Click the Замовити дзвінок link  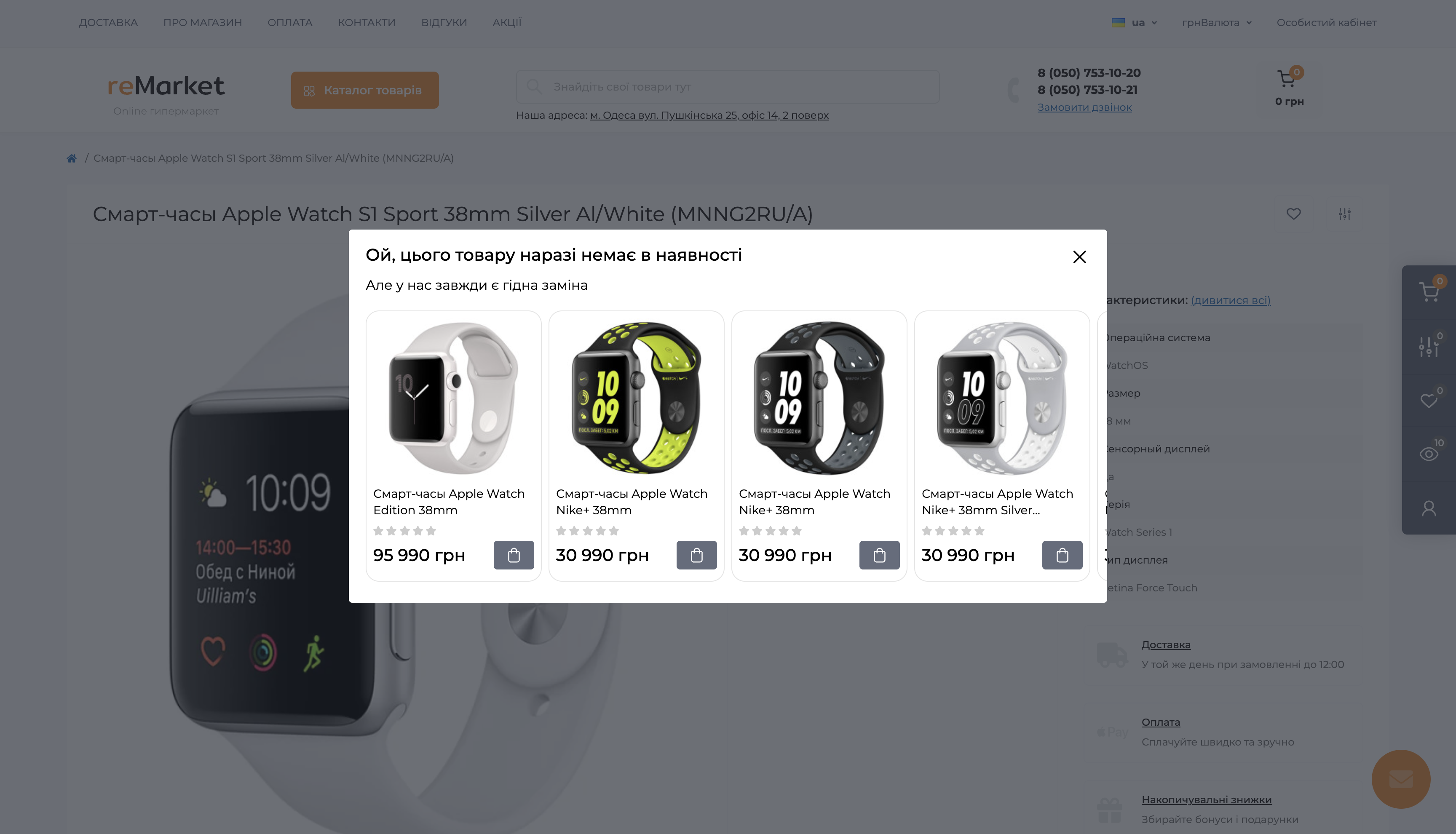(x=1084, y=107)
